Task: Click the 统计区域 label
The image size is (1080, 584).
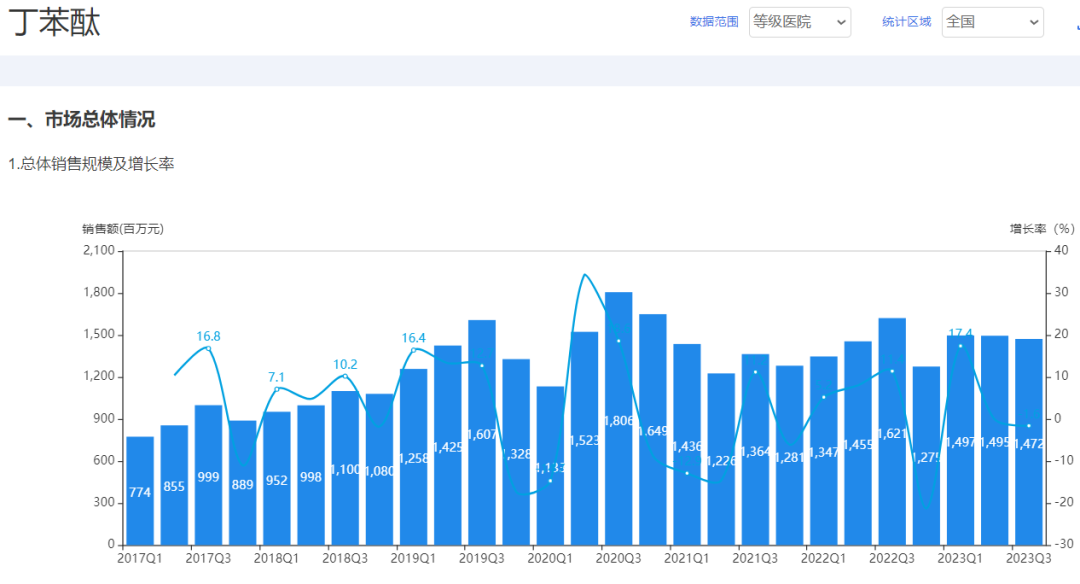Action: (906, 22)
